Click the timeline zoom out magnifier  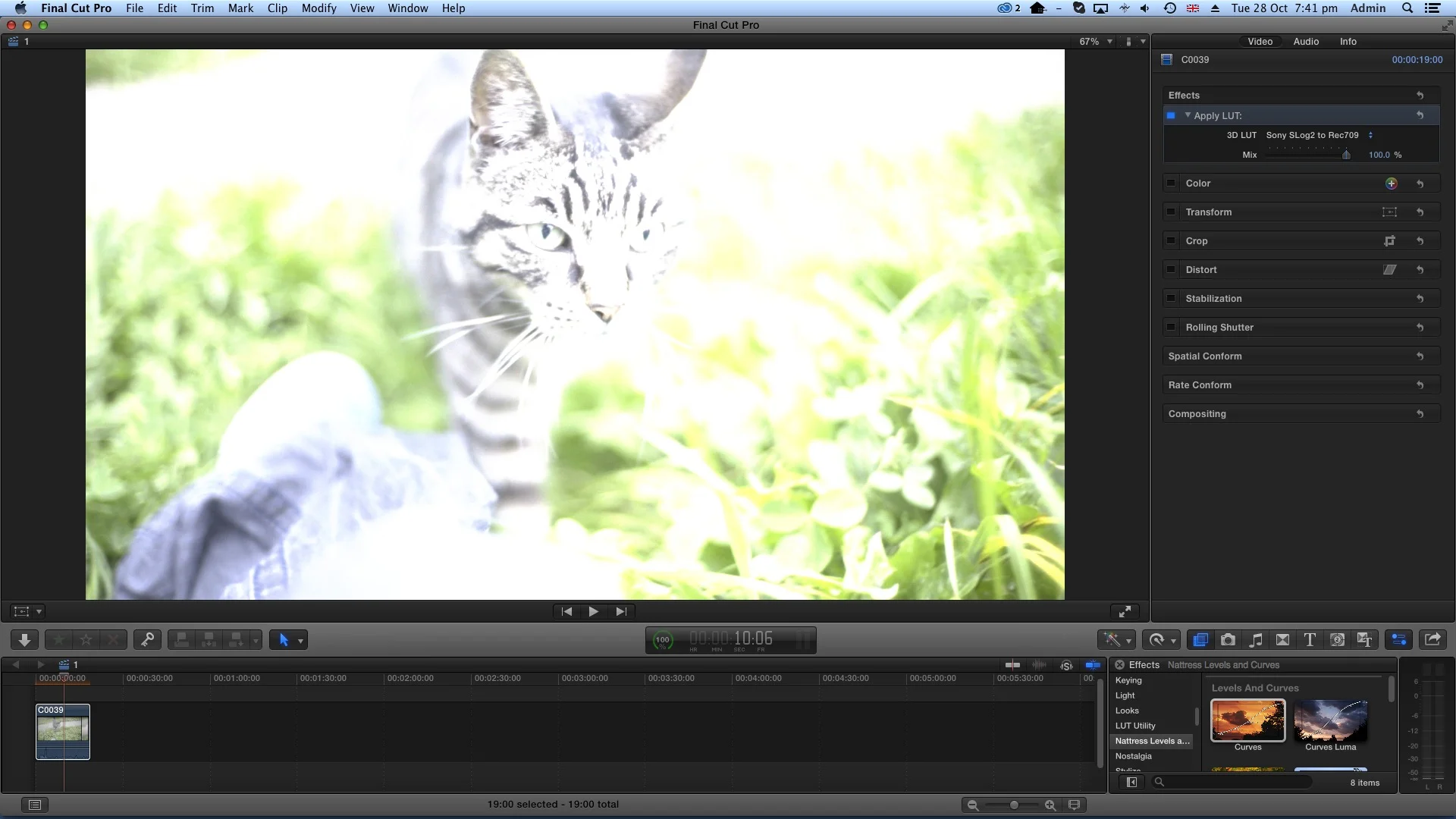coord(973,805)
